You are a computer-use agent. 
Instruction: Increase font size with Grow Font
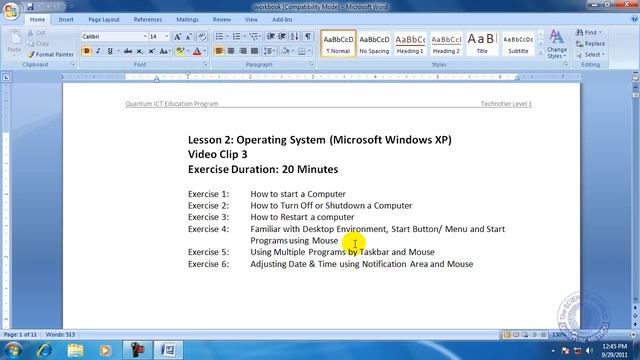[178, 37]
